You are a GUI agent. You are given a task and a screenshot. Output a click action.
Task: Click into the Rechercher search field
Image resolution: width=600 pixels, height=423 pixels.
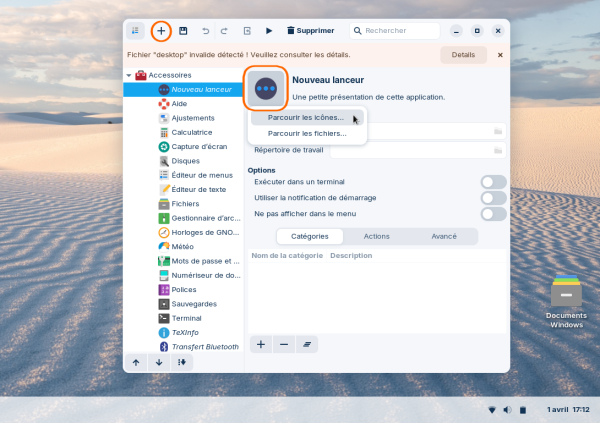tap(395, 31)
